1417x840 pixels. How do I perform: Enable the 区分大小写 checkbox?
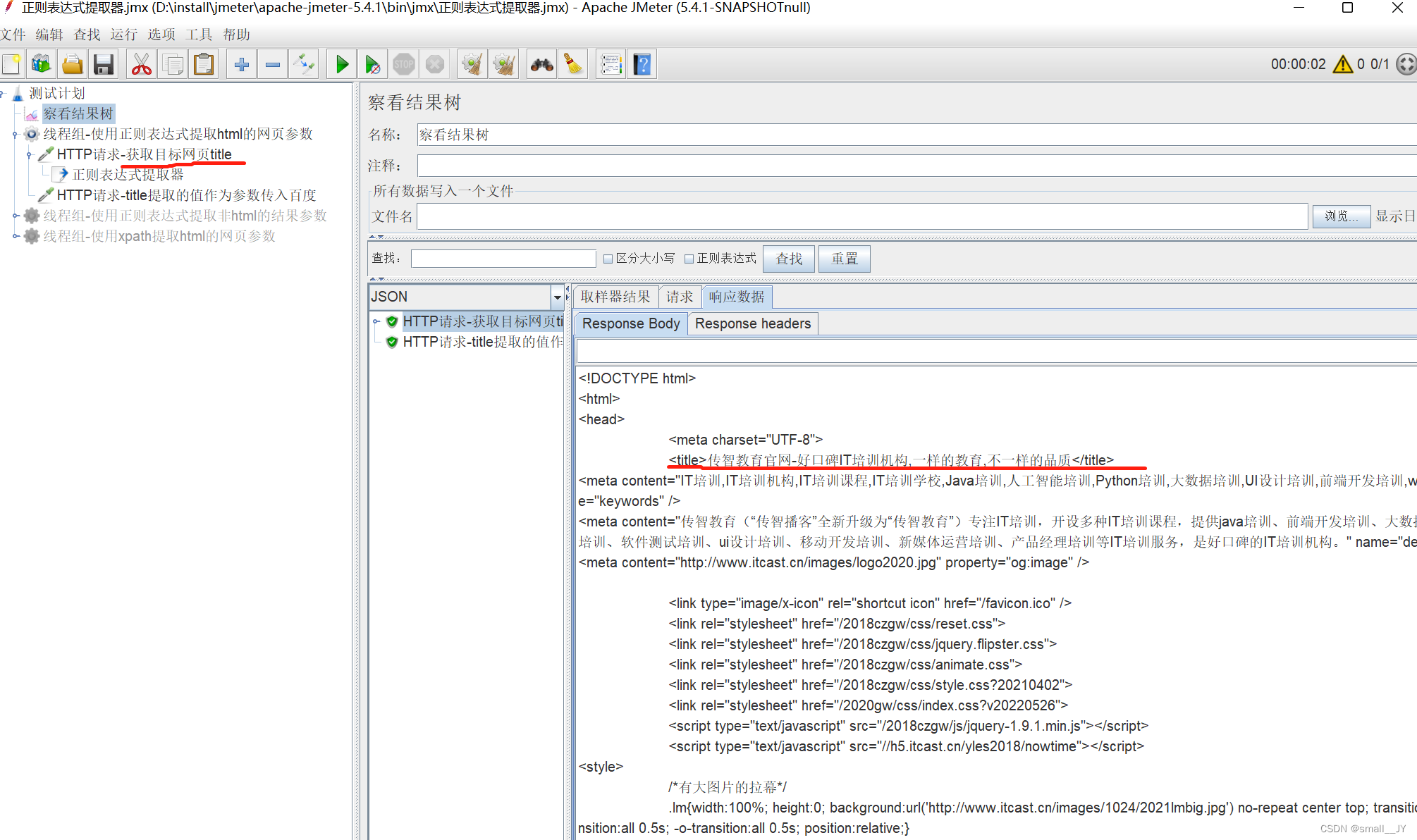tap(608, 259)
